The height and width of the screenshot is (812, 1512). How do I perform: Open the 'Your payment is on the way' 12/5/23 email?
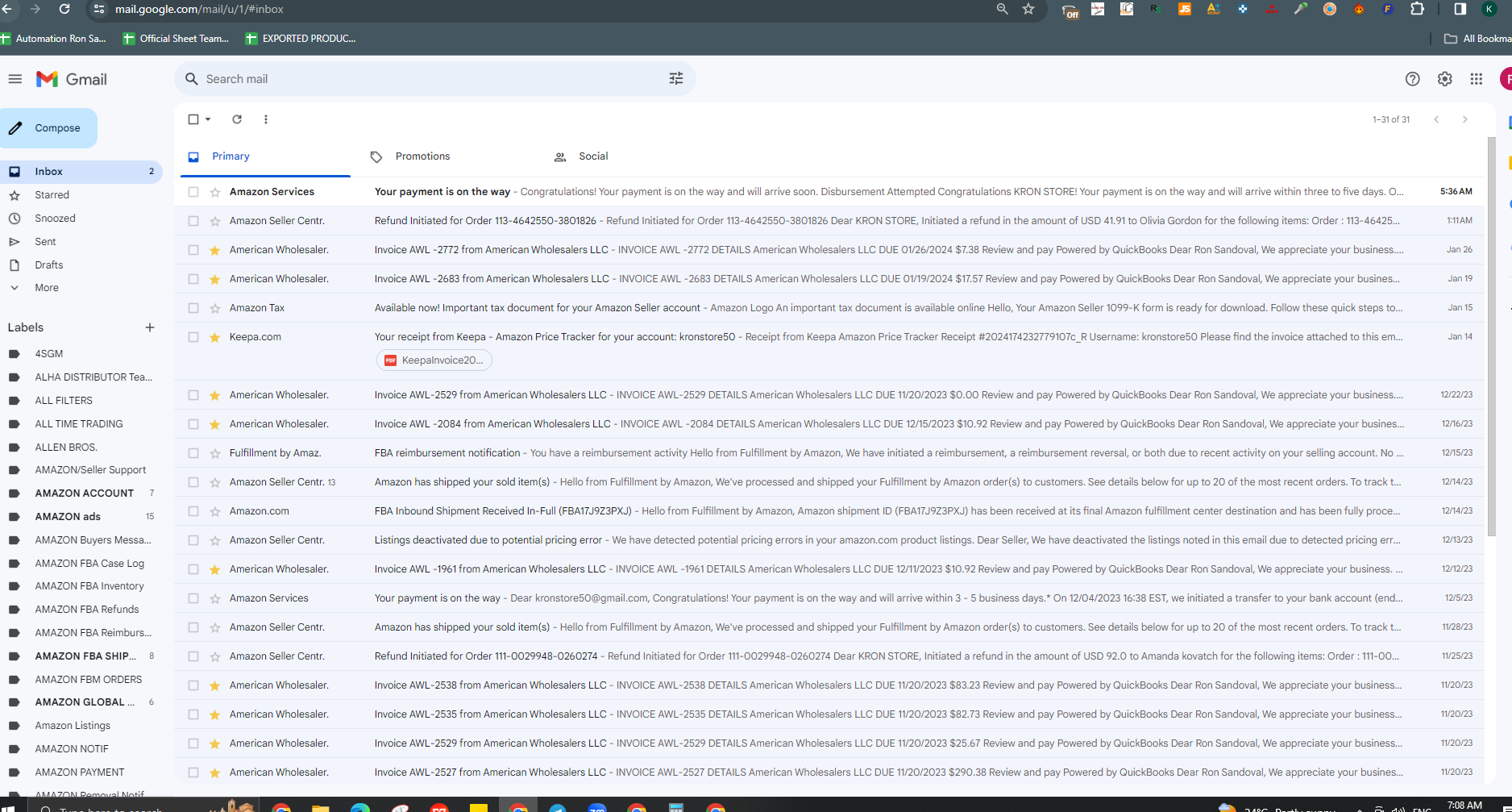[x=829, y=598]
